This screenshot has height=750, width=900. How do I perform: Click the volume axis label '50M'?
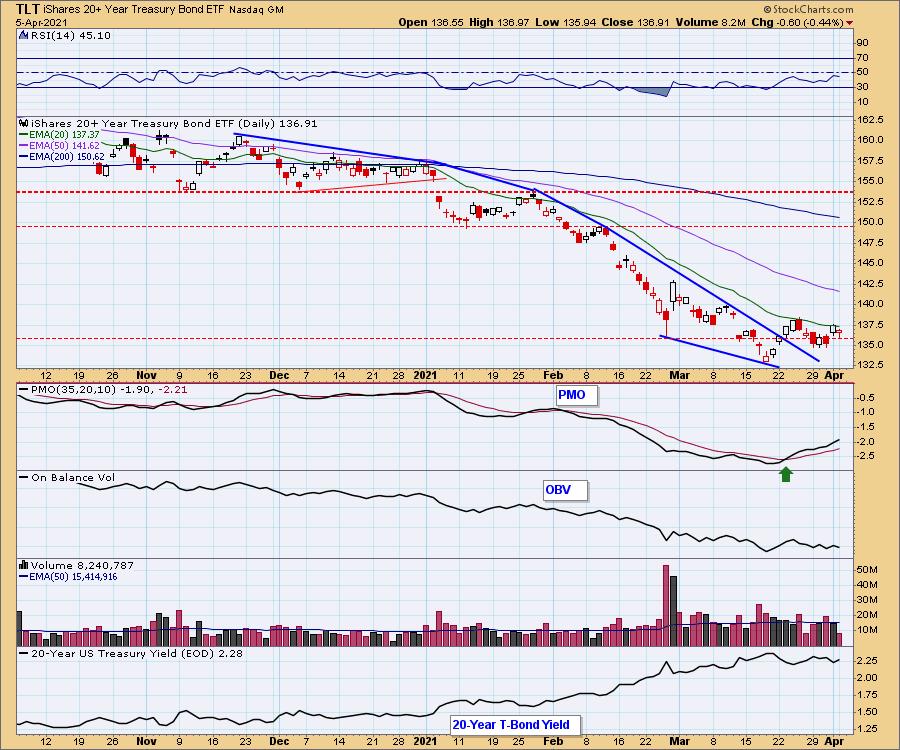867,570
